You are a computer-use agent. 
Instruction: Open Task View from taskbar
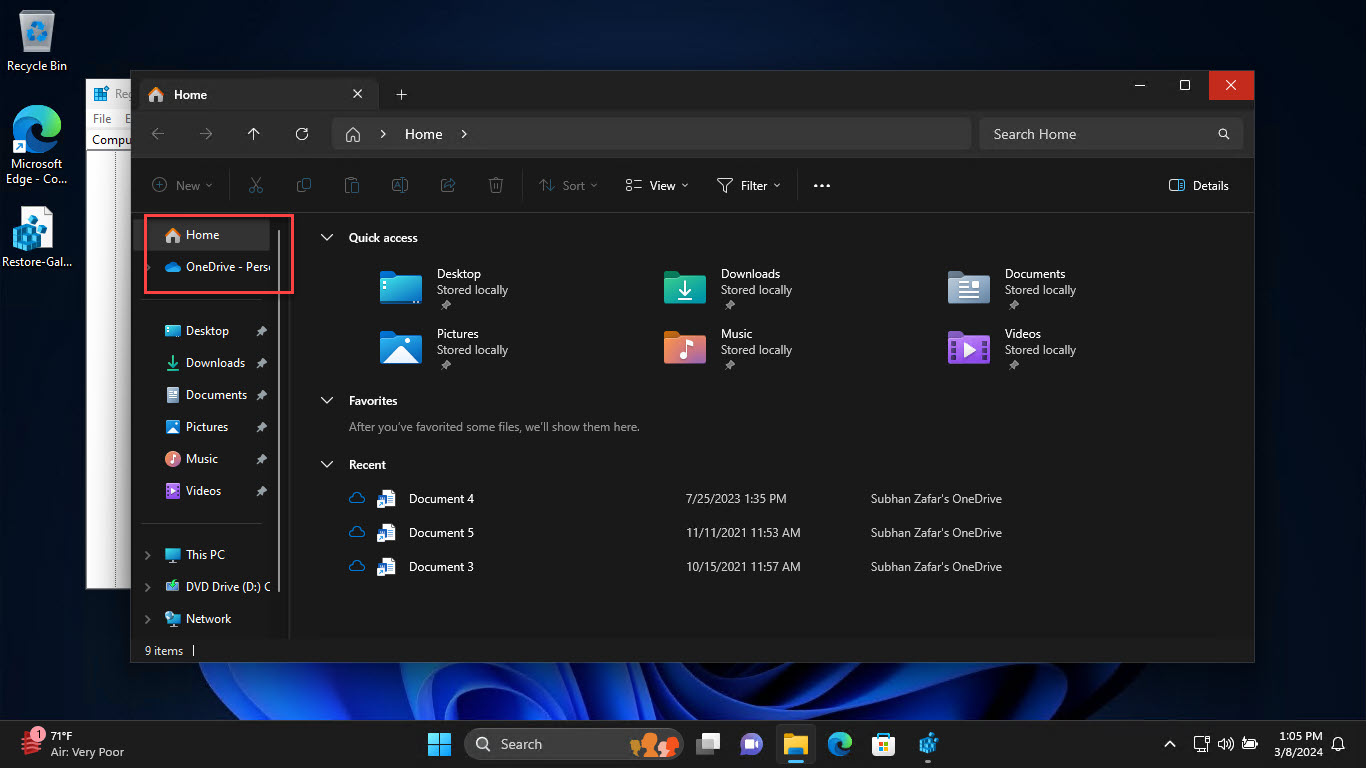click(x=709, y=744)
